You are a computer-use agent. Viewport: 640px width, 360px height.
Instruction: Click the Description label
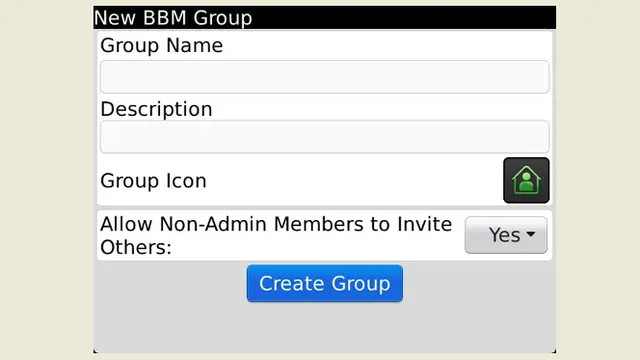click(x=156, y=109)
